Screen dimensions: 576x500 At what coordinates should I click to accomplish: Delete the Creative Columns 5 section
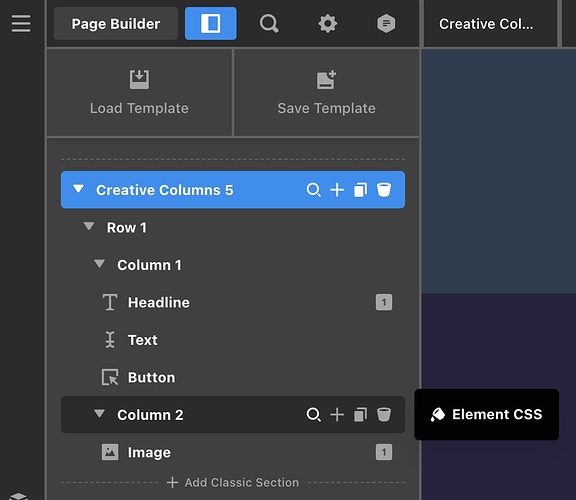(x=384, y=190)
